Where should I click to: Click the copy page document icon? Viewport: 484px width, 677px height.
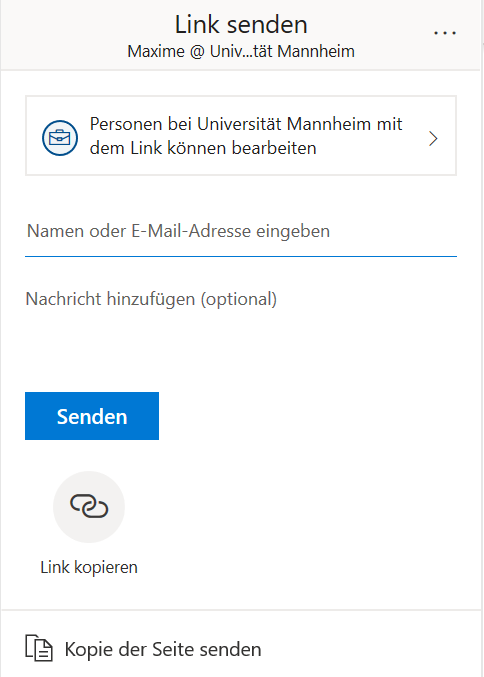point(39,648)
